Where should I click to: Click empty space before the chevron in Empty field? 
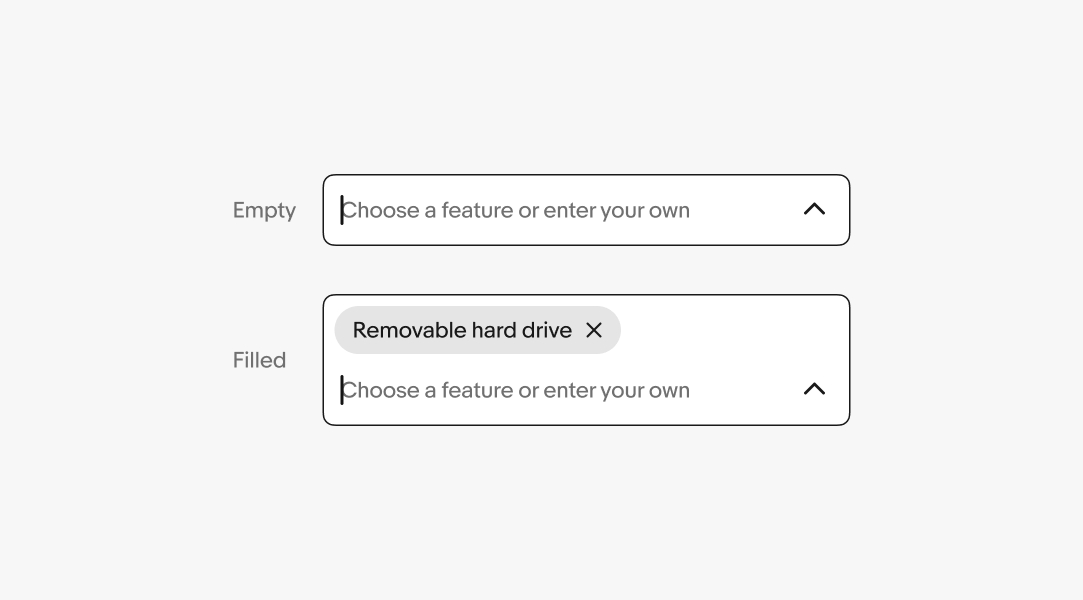coord(745,210)
